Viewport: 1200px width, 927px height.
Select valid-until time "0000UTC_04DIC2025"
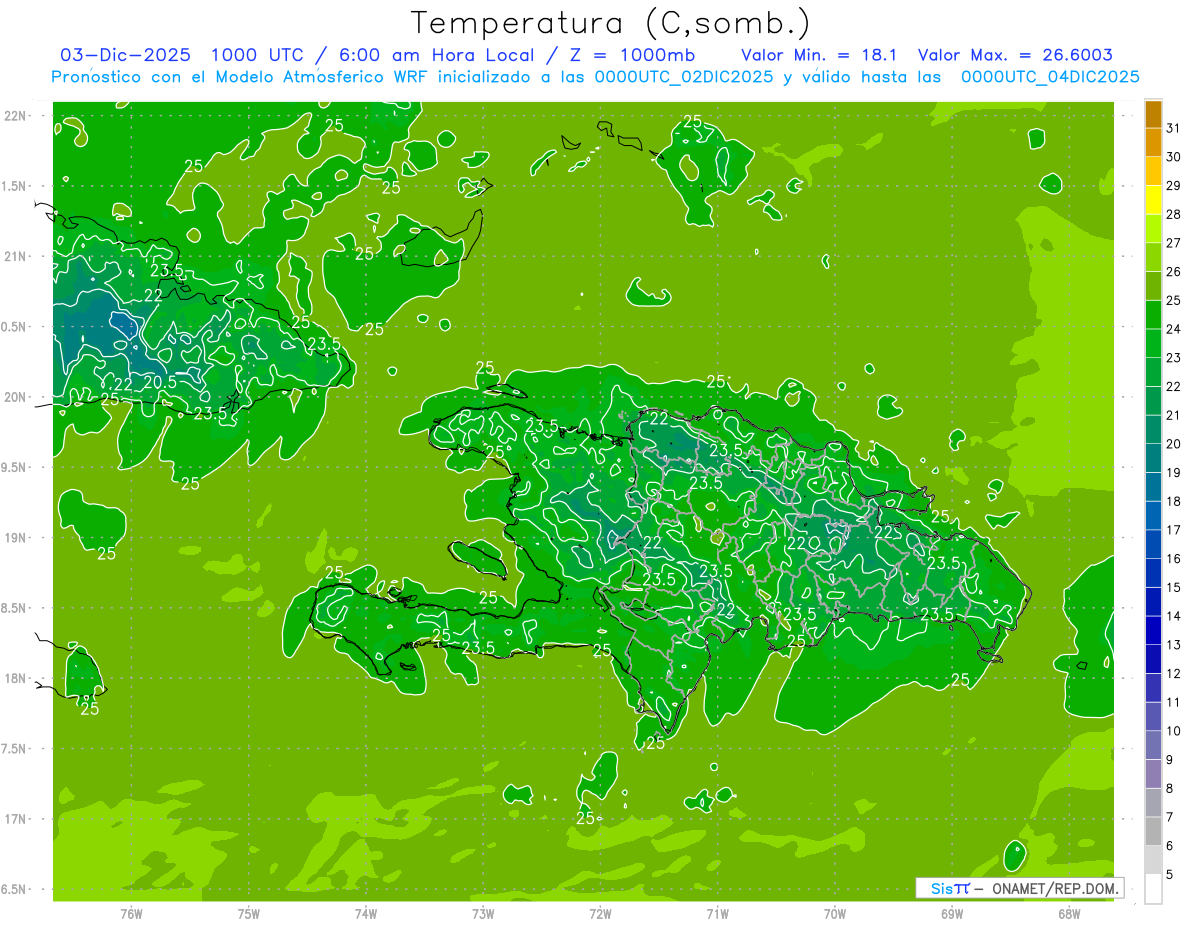pyautogui.click(x=1050, y=77)
